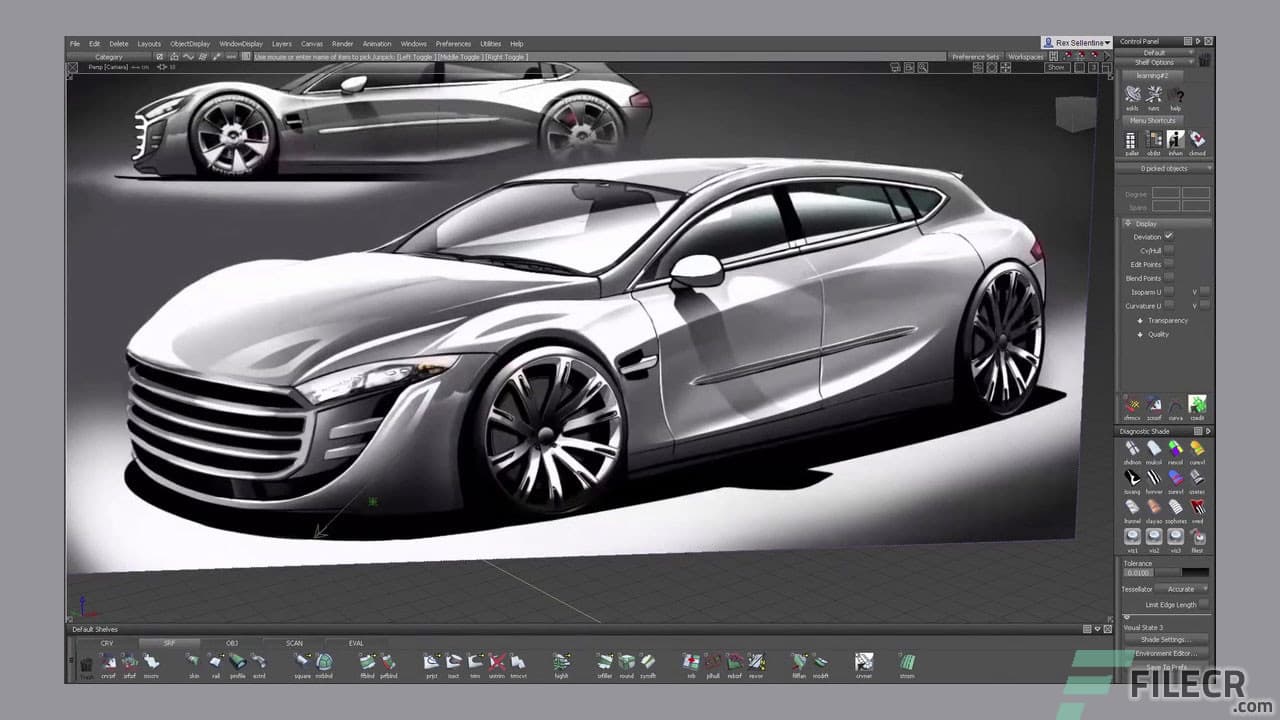Open the Tessellator Accurate dropdown
Viewport: 1280px width, 720px height.
click(1180, 590)
